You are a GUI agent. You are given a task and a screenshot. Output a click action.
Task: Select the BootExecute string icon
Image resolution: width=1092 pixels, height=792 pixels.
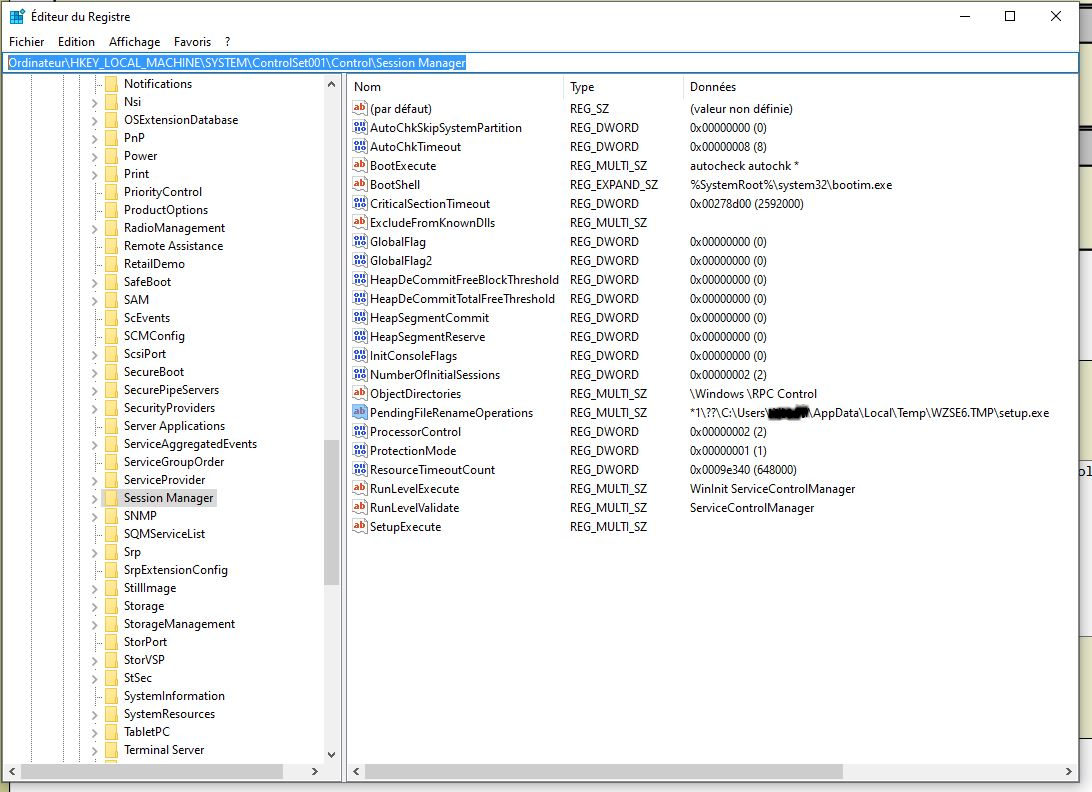coord(359,165)
